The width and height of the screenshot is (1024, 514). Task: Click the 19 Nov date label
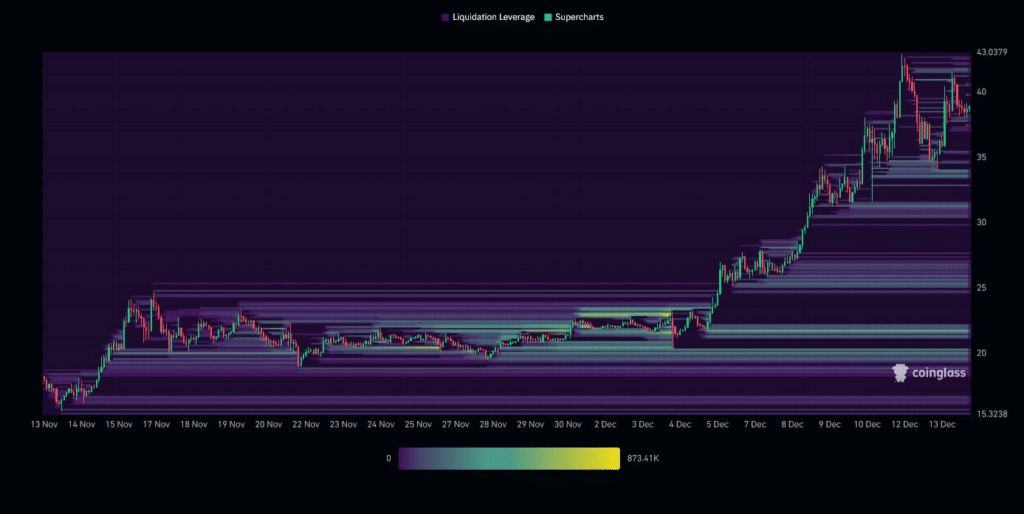coord(231,425)
